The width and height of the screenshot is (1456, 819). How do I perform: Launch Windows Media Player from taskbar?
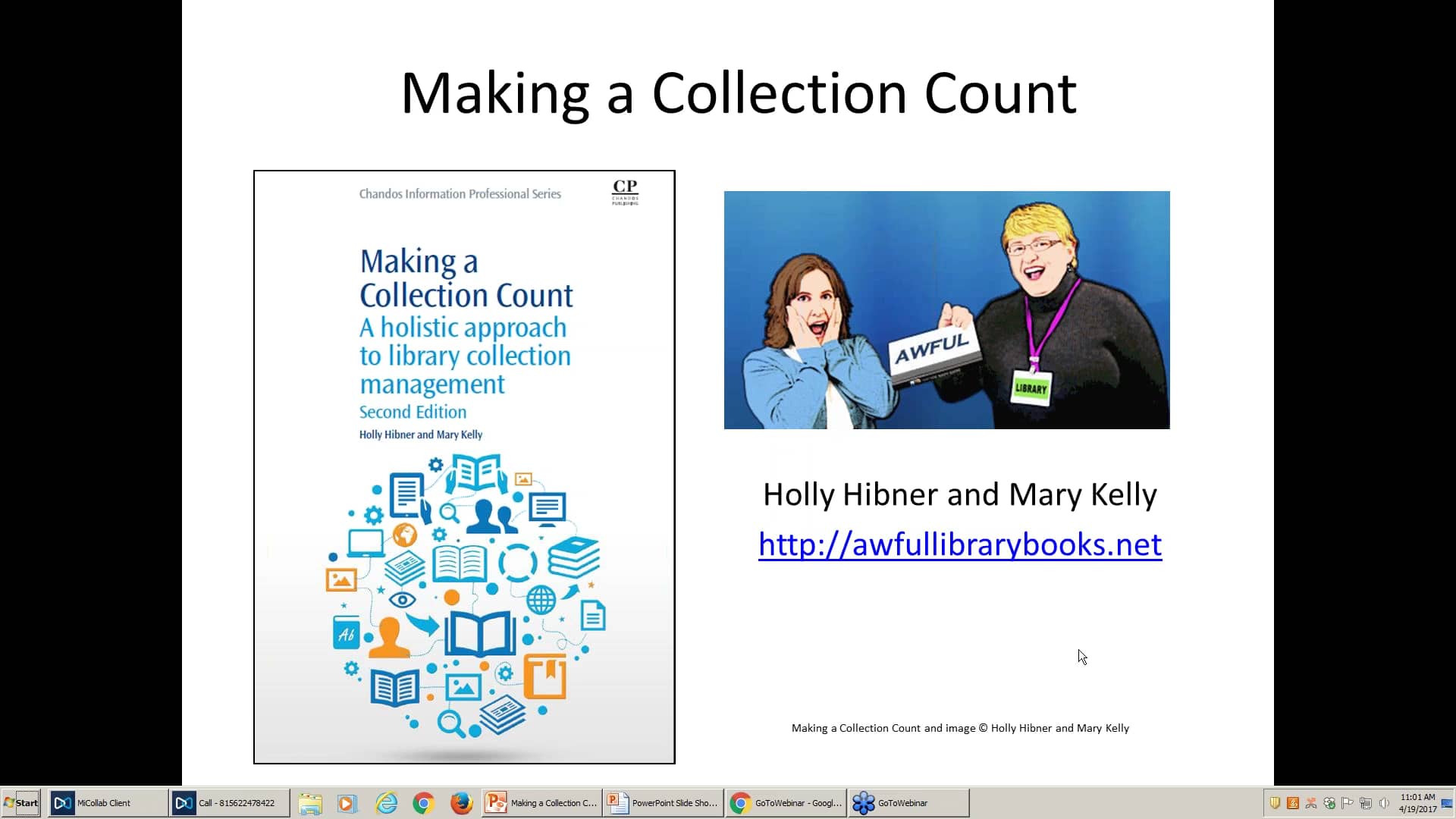click(x=347, y=803)
